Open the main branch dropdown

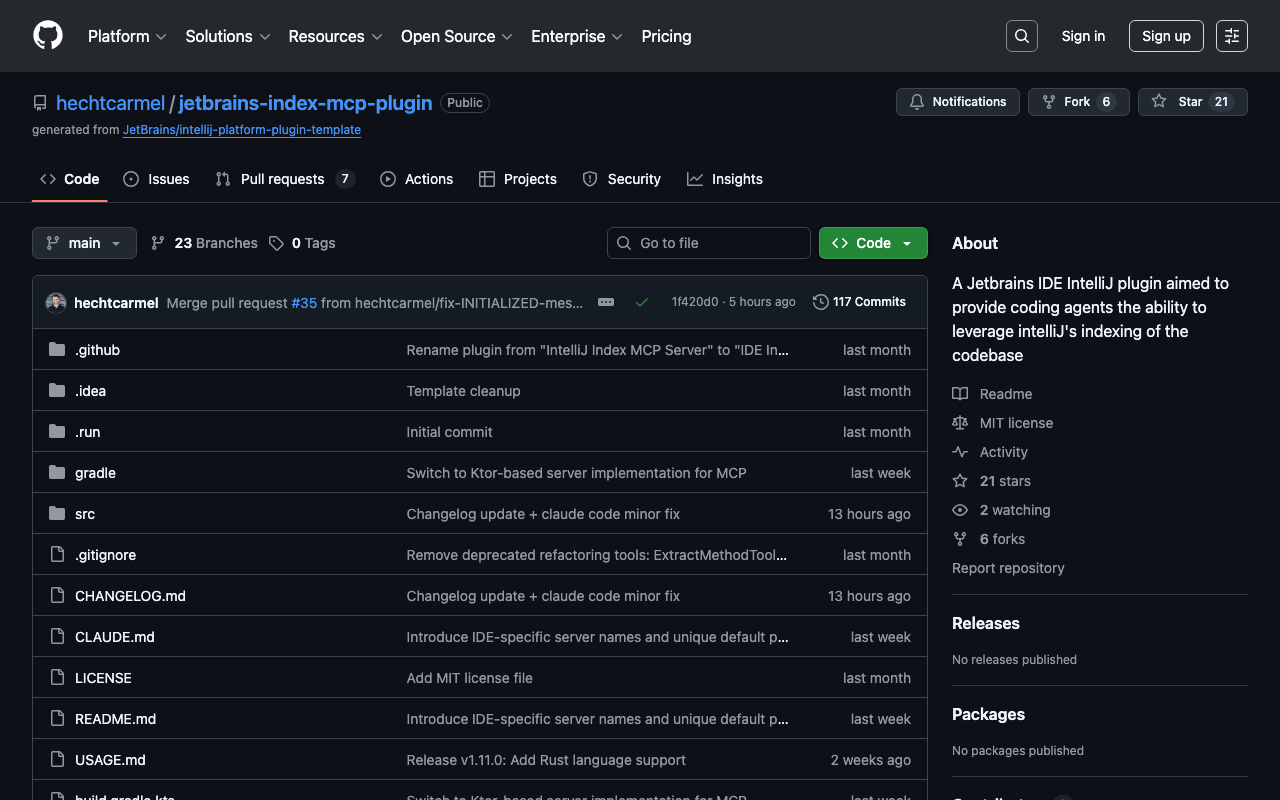click(84, 243)
